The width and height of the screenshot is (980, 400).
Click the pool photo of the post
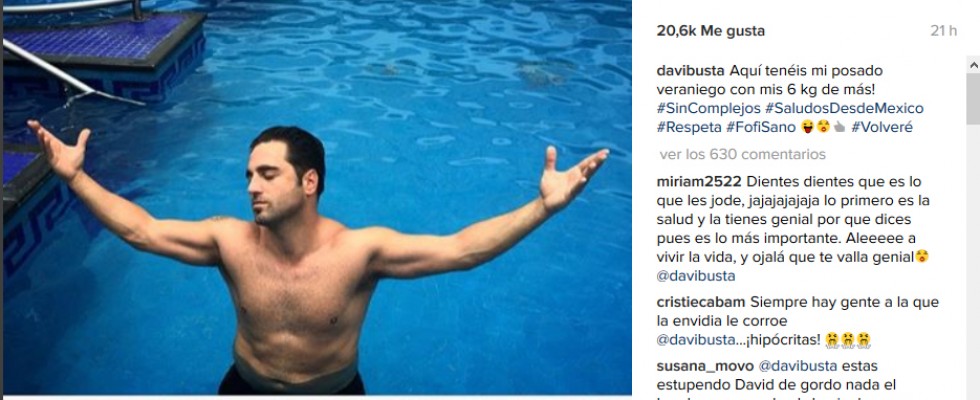(317, 198)
